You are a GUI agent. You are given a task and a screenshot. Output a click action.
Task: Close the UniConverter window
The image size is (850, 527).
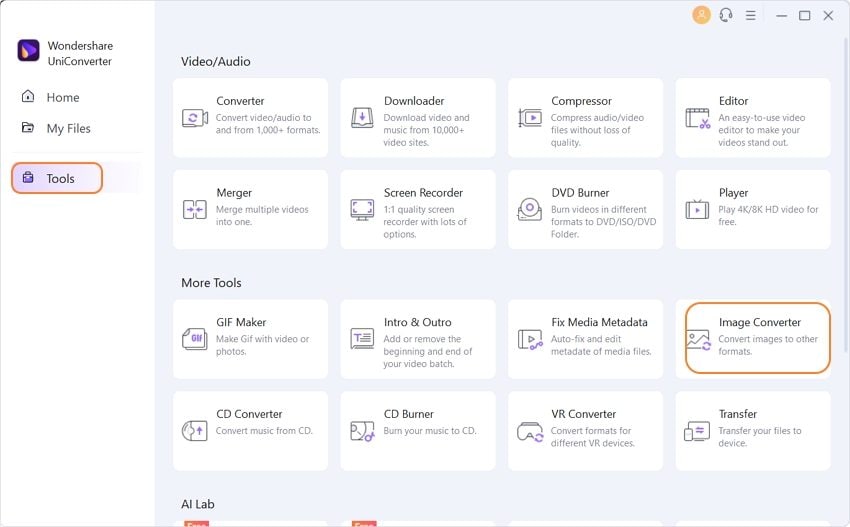tap(828, 16)
